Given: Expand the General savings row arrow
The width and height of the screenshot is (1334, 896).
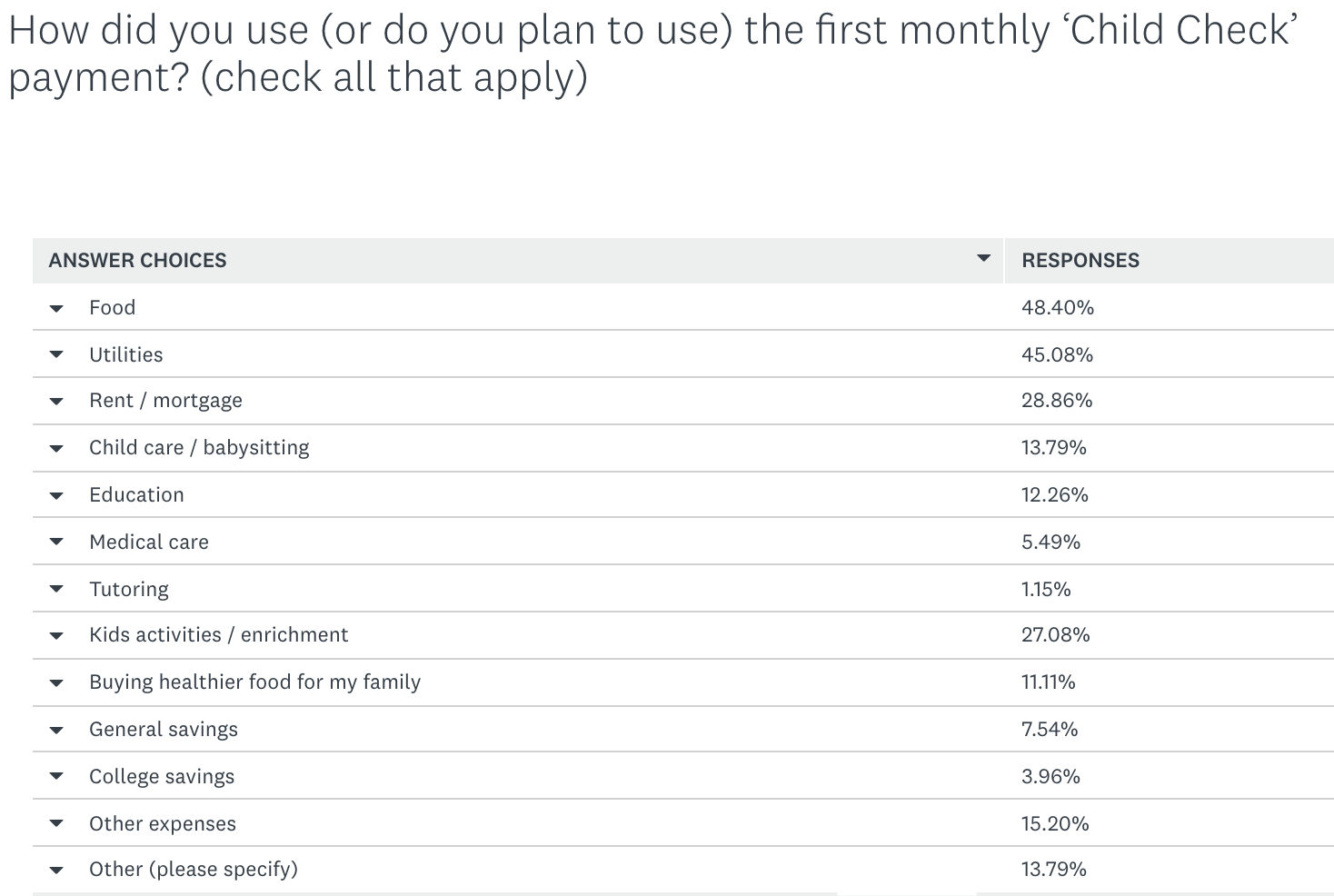Looking at the screenshot, I should (x=56, y=730).
